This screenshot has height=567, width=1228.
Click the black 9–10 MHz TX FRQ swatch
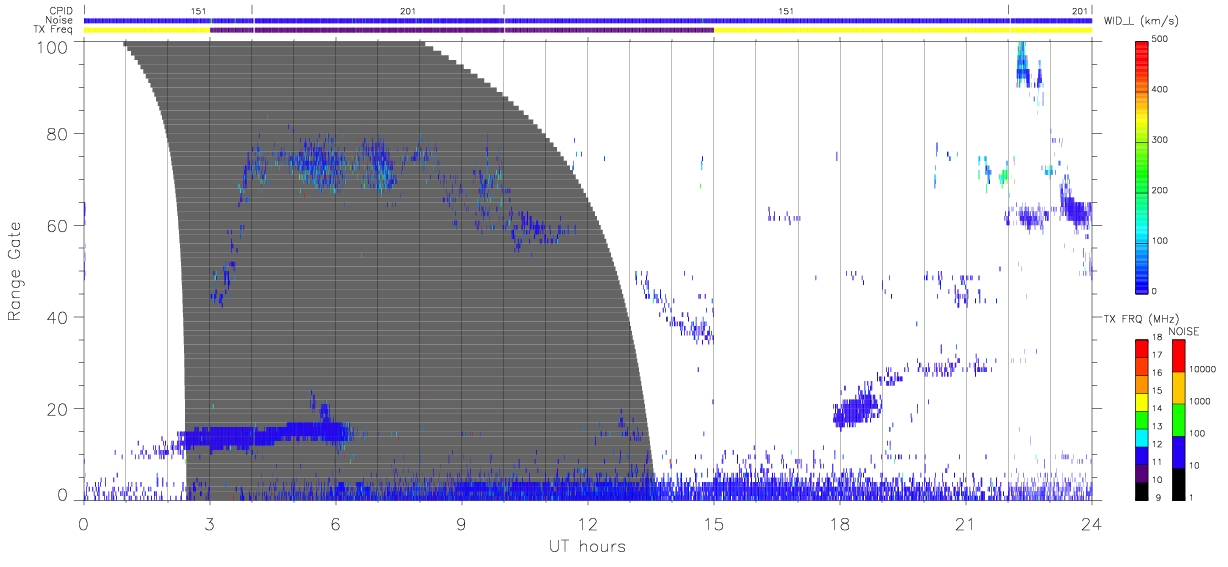pos(1142,490)
